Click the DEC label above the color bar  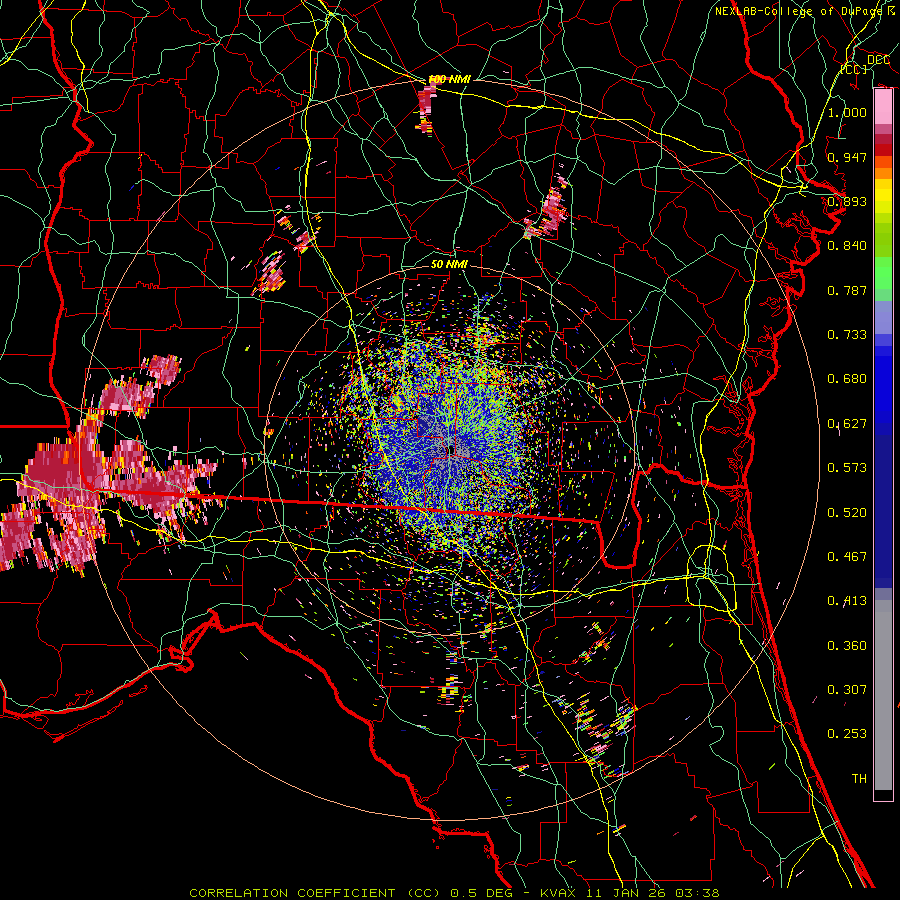(x=878, y=60)
